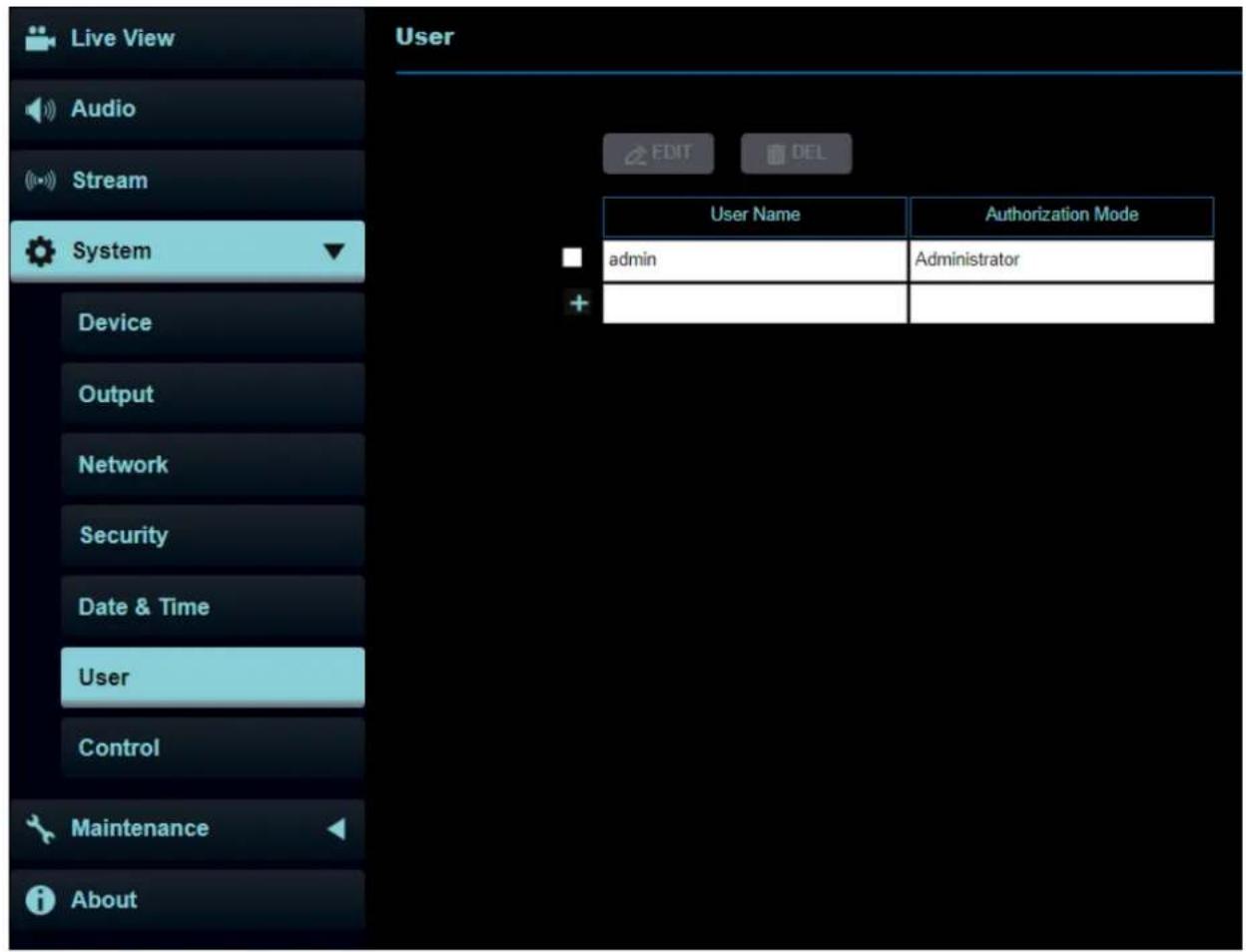Click the EDIT button label

(671, 153)
